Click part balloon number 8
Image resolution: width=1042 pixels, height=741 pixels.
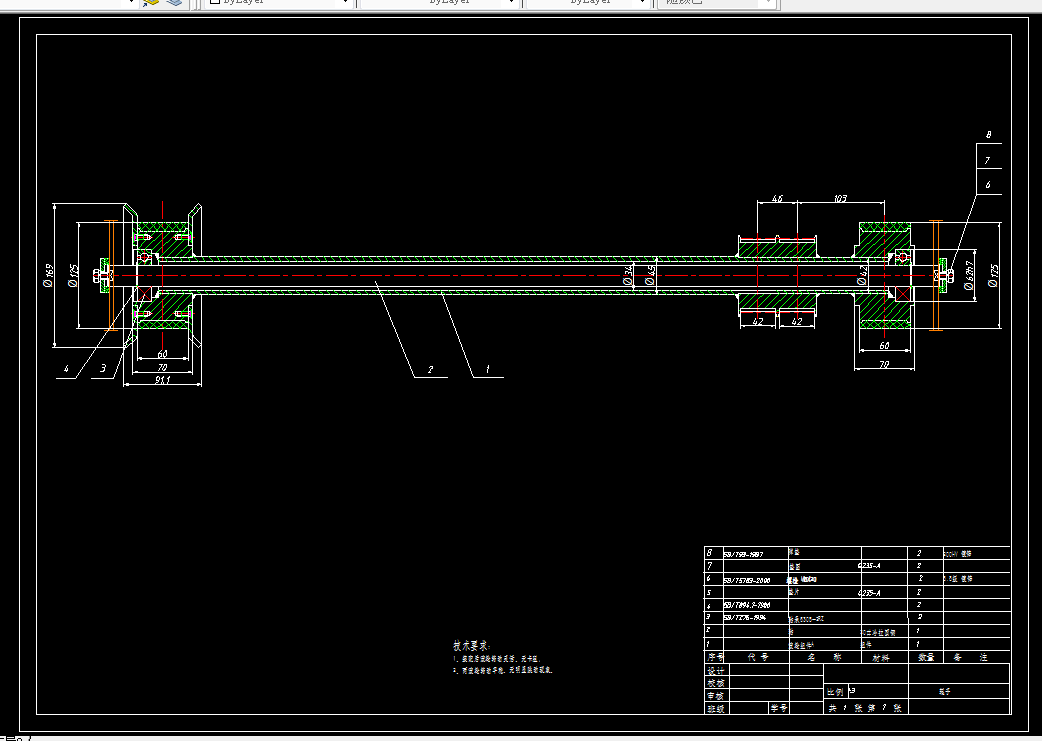[989, 135]
